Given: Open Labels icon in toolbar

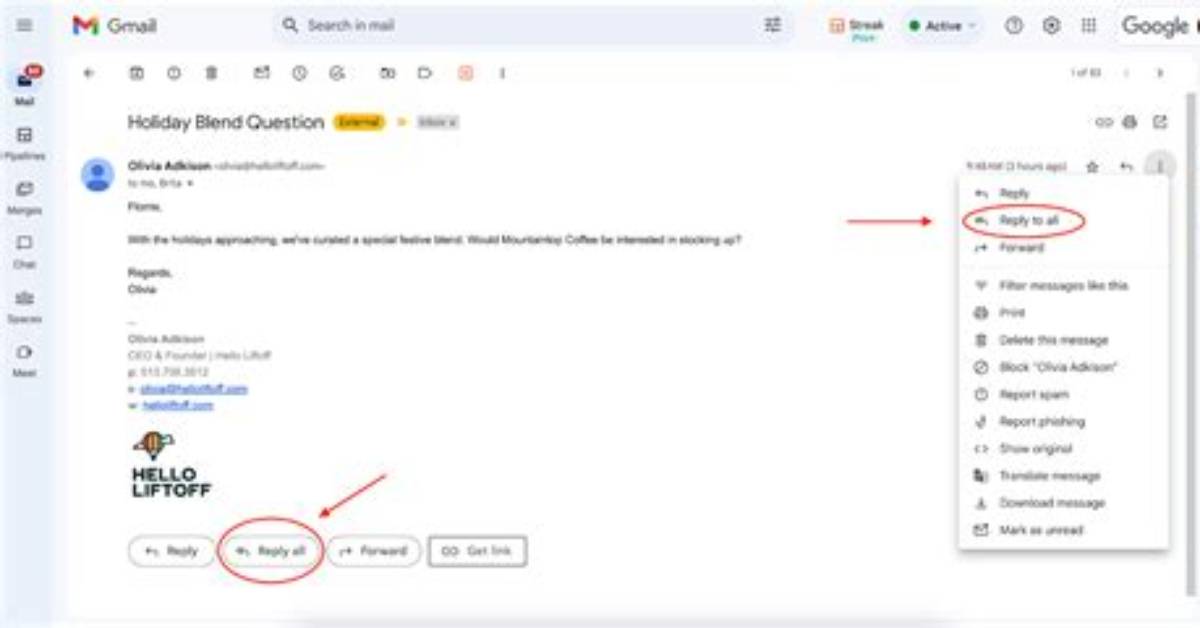Looking at the screenshot, I should 425,73.
